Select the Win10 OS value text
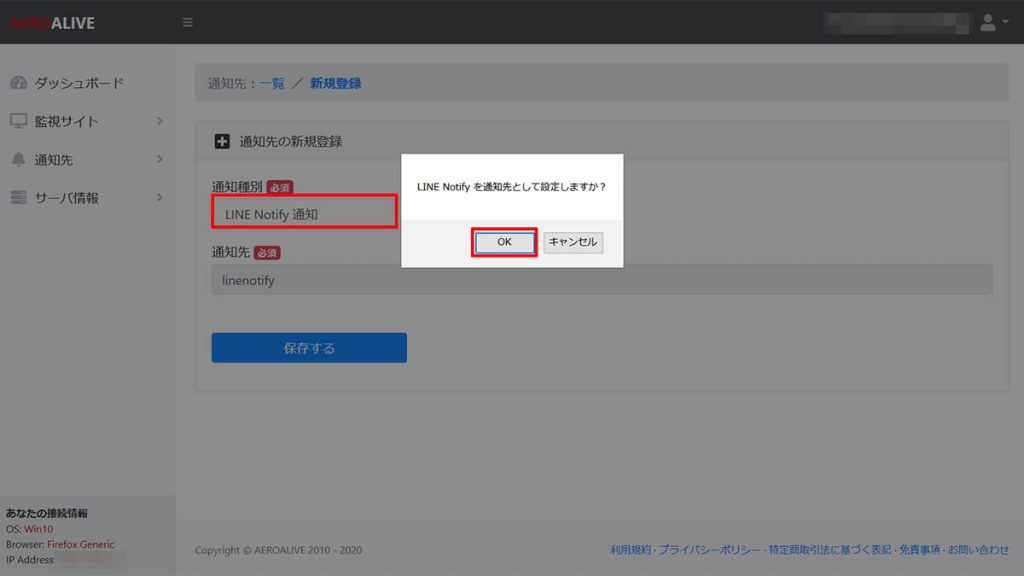Viewport: 1024px width, 576px height. tap(39, 529)
